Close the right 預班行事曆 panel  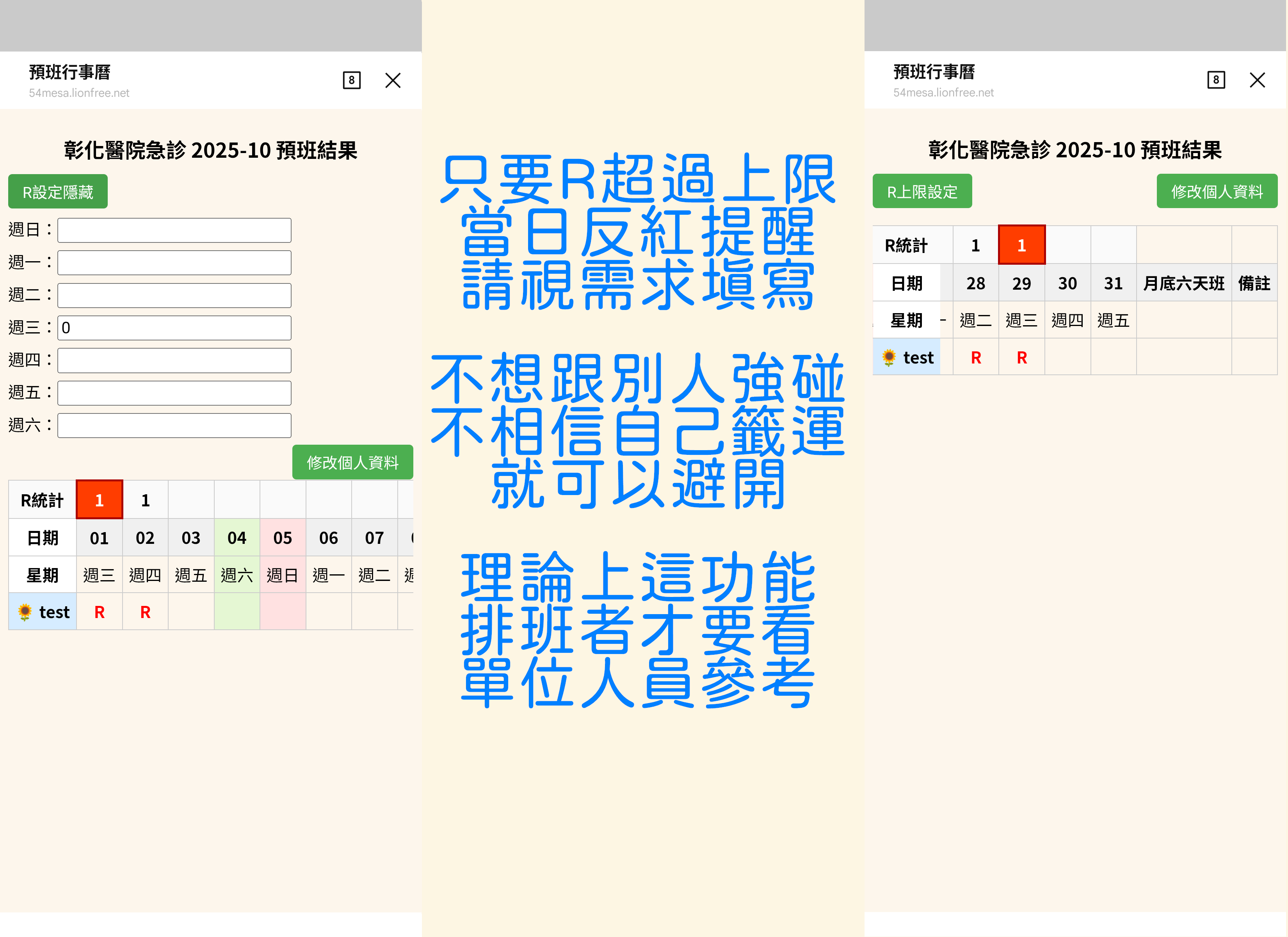pyautogui.click(x=1257, y=80)
